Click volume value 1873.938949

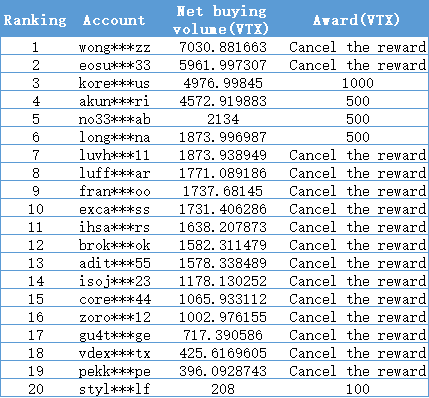(223, 155)
